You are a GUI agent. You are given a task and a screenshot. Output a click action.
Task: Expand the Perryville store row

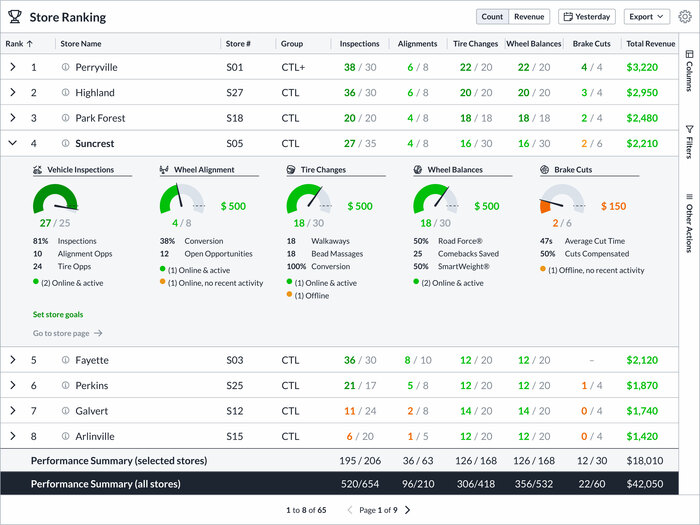point(13,67)
